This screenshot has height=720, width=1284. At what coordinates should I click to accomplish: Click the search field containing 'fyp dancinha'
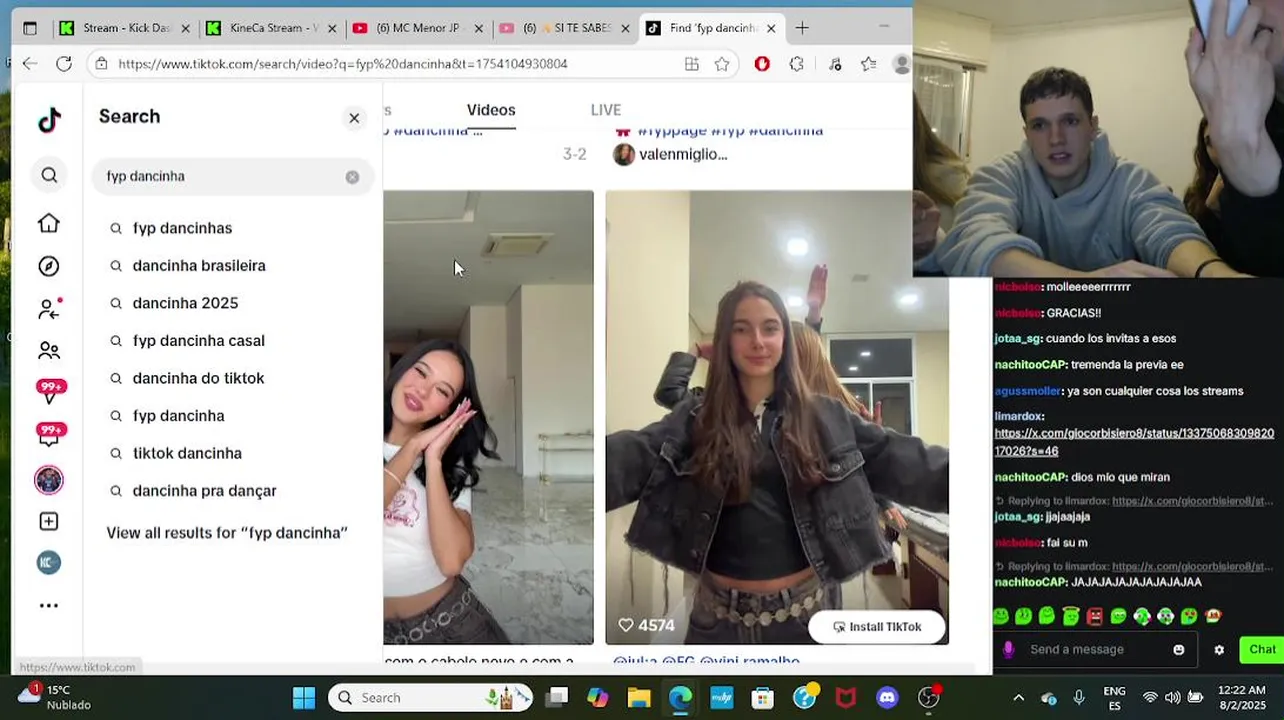tap(232, 177)
